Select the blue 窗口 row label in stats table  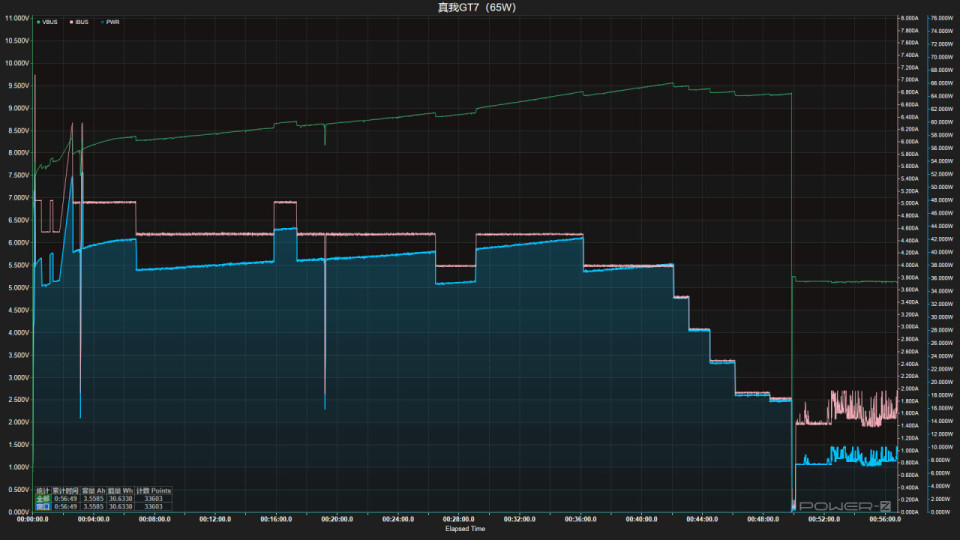pyautogui.click(x=42, y=506)
